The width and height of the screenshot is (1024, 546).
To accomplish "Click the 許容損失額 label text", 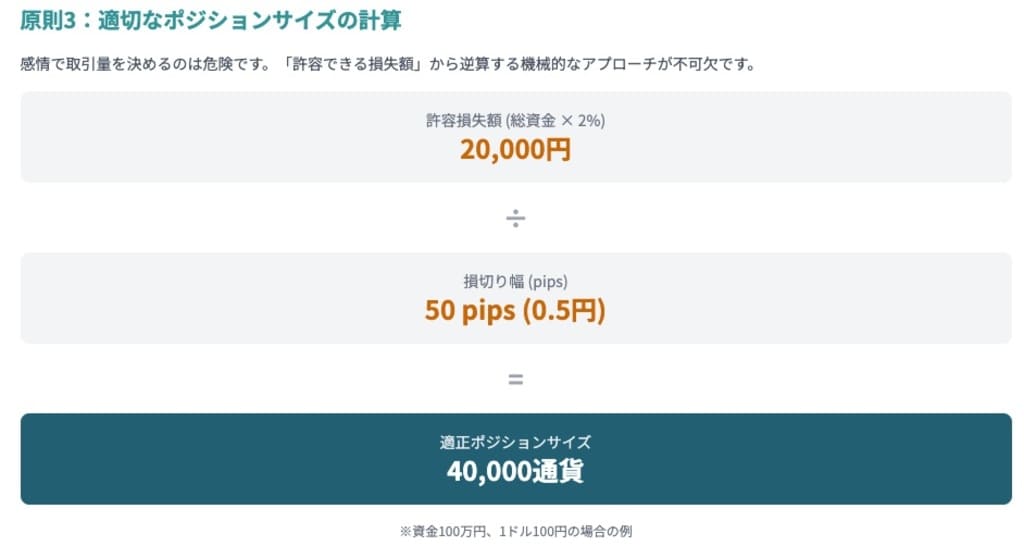I will pyautogui.click(x=464, y=121).
